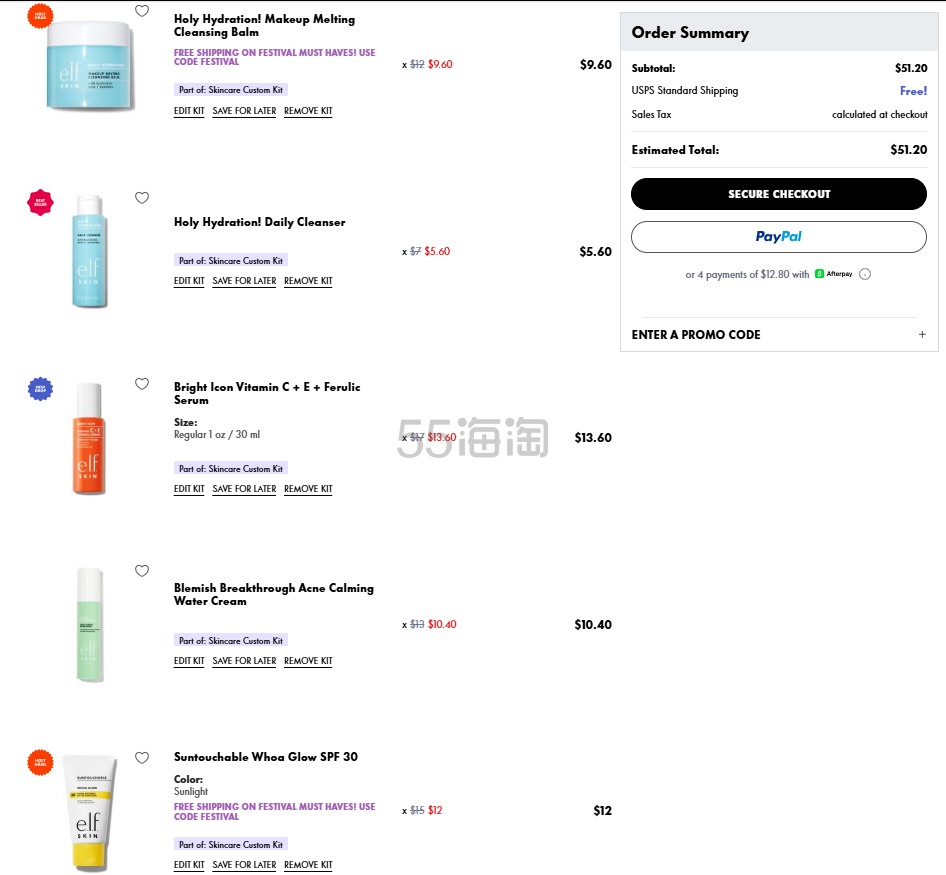This screenshot has height=875, width=946.
Task: Toggle wishlist heart for Holy Hydration Daily Cleanser
Action: point(142,198)
